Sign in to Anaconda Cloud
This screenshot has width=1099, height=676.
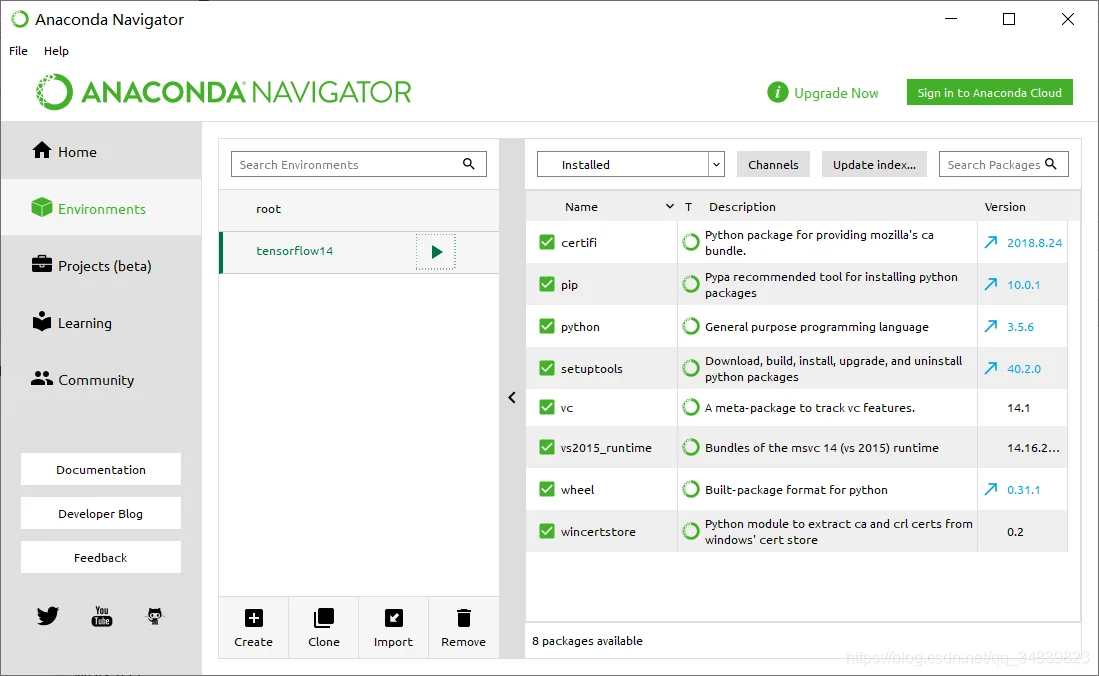(990, 93)
